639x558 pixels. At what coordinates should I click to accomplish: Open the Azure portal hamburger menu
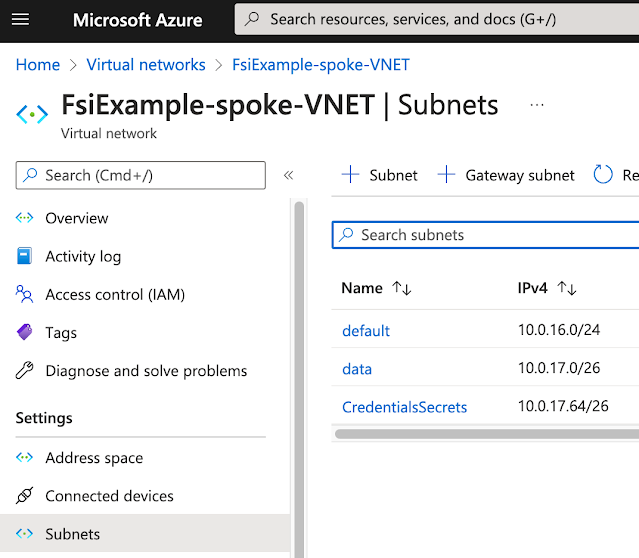22,19
